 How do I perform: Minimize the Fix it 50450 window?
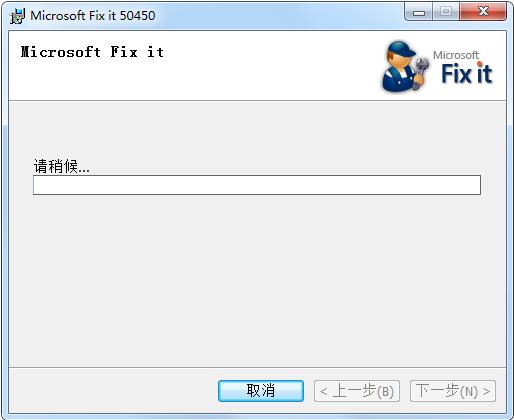[419, 13]
